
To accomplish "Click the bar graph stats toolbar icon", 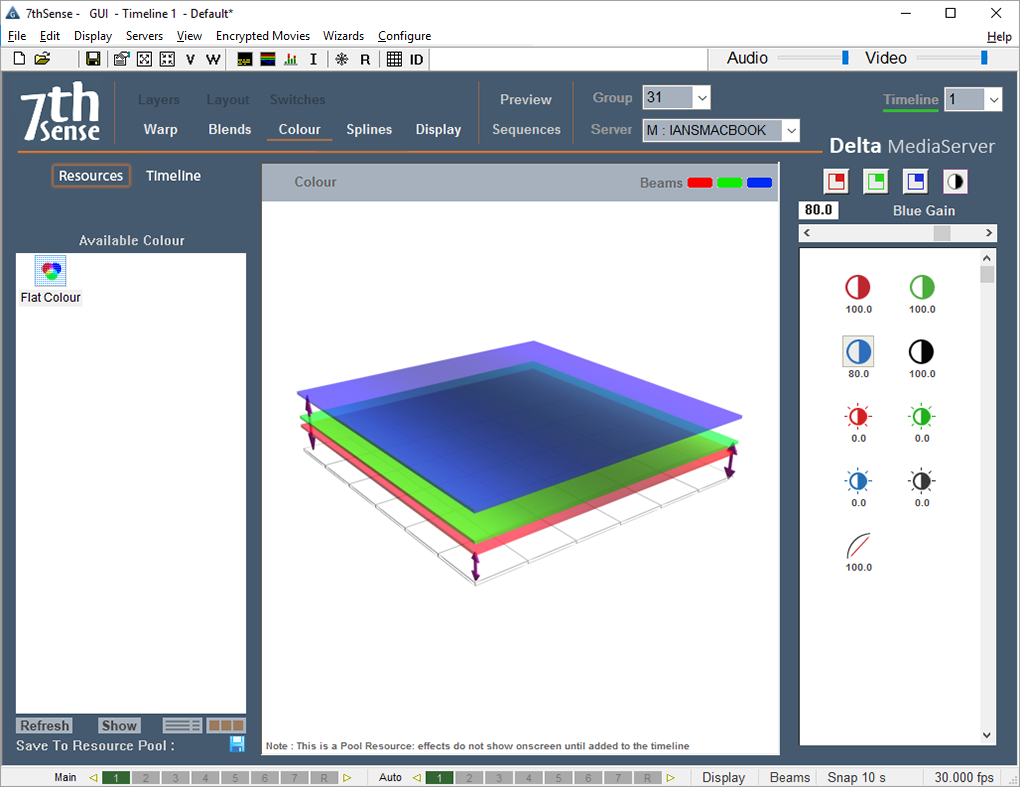I will point(291,60).
